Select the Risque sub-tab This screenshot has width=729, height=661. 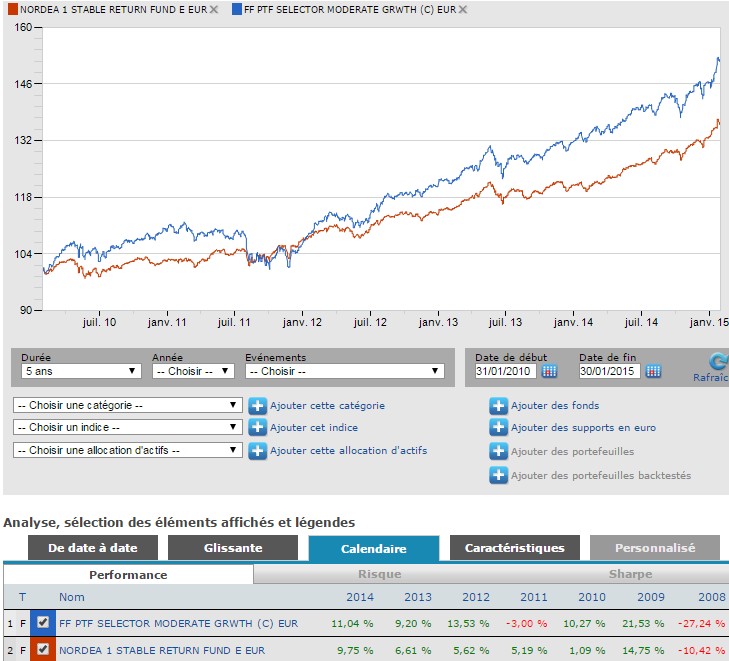click(379, 574)
